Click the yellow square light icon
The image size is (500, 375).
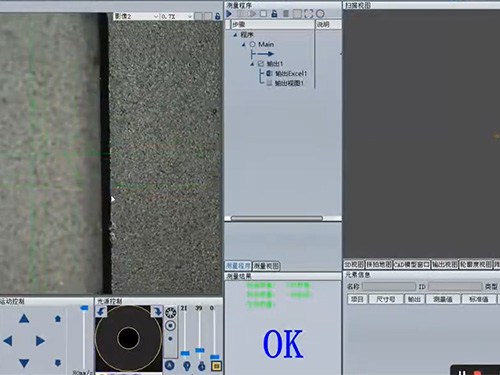point(216,366)
